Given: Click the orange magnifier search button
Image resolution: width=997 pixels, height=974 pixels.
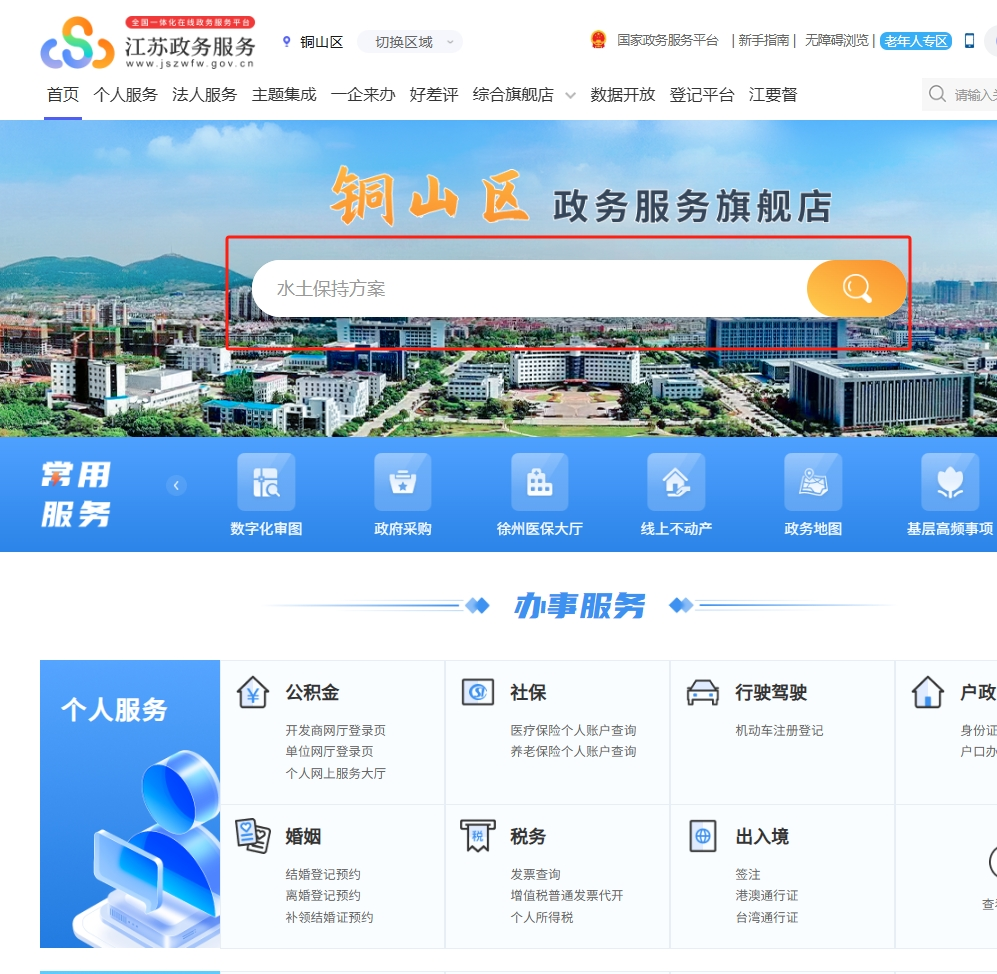Looking at the screenshot, I should click(x=856, y=289).
